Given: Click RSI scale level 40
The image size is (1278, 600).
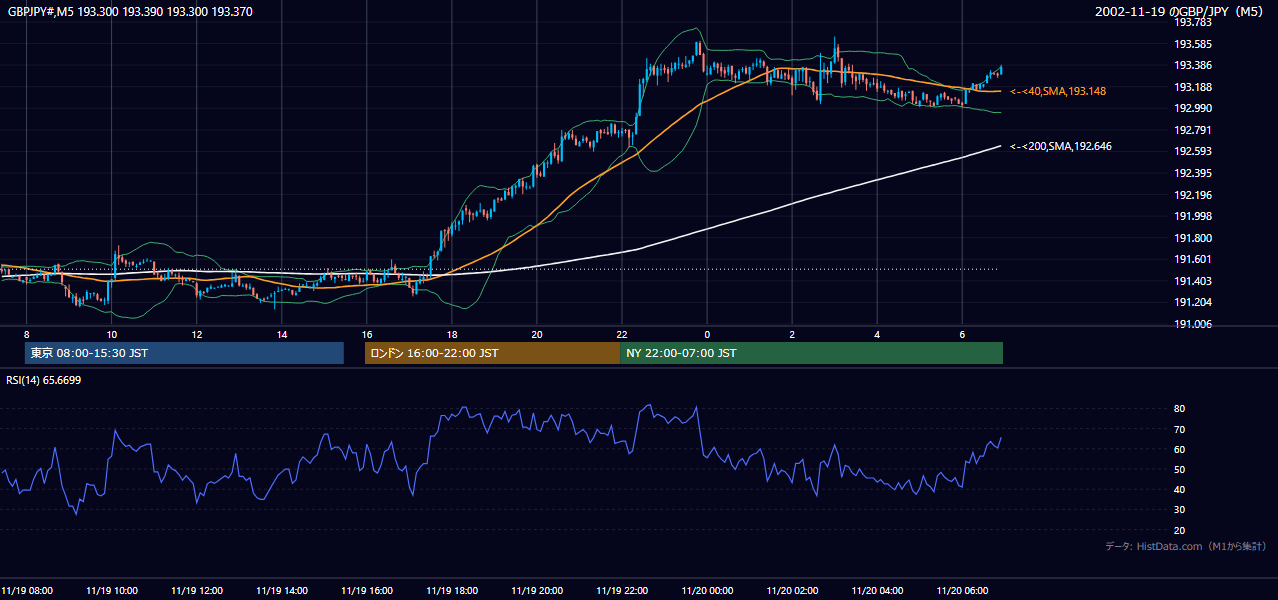Looking at the screenshot, I should click(1179, 489).
